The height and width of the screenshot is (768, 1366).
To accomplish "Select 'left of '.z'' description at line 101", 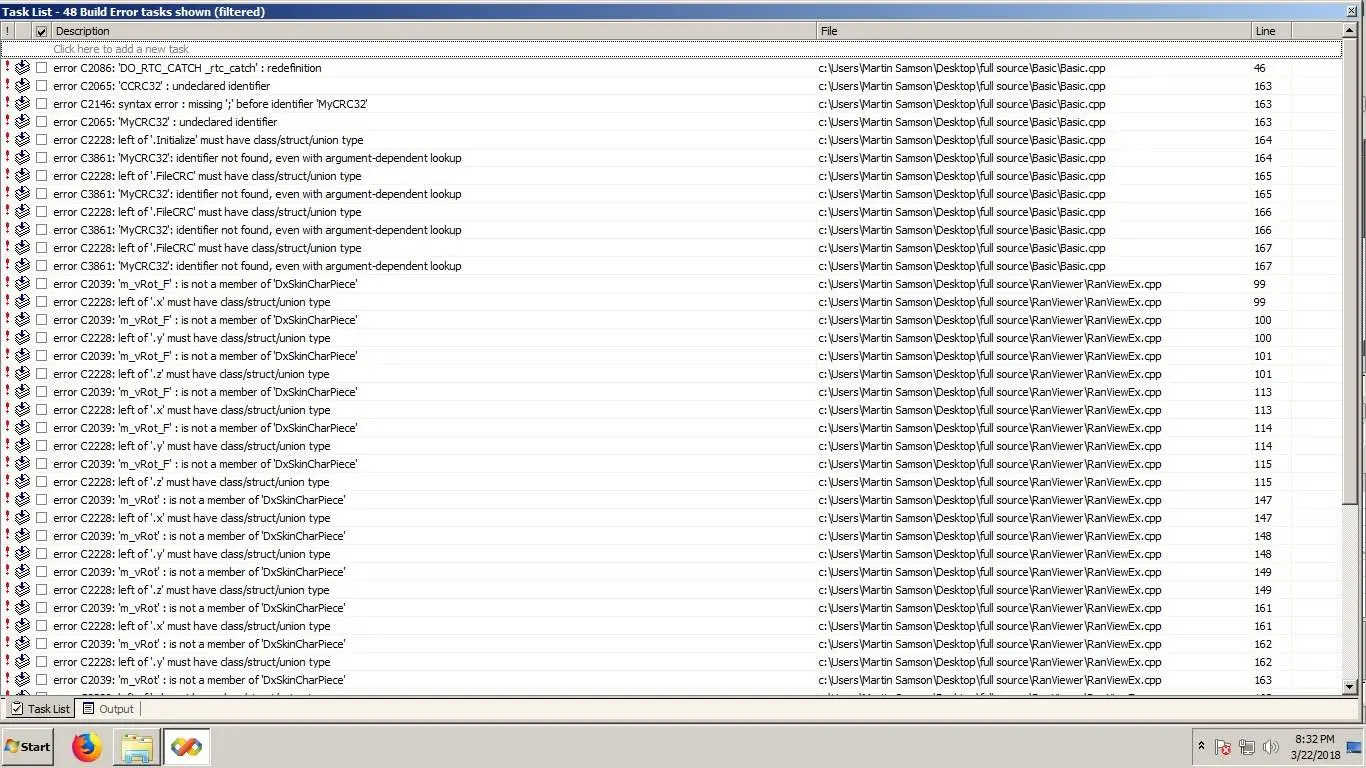I will [191, 374].
